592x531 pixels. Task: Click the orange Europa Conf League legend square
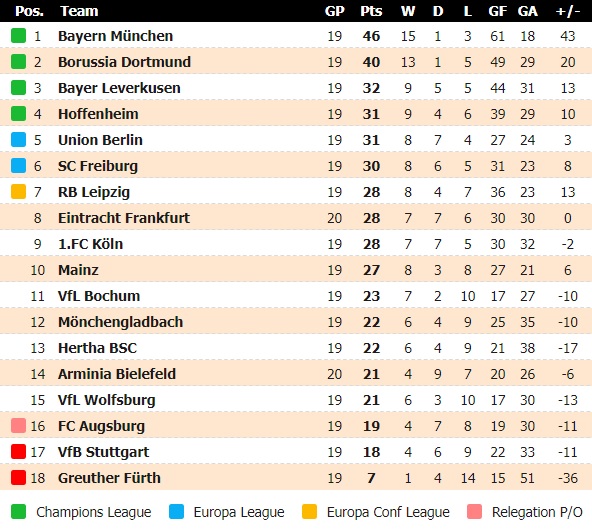(309, 512)
